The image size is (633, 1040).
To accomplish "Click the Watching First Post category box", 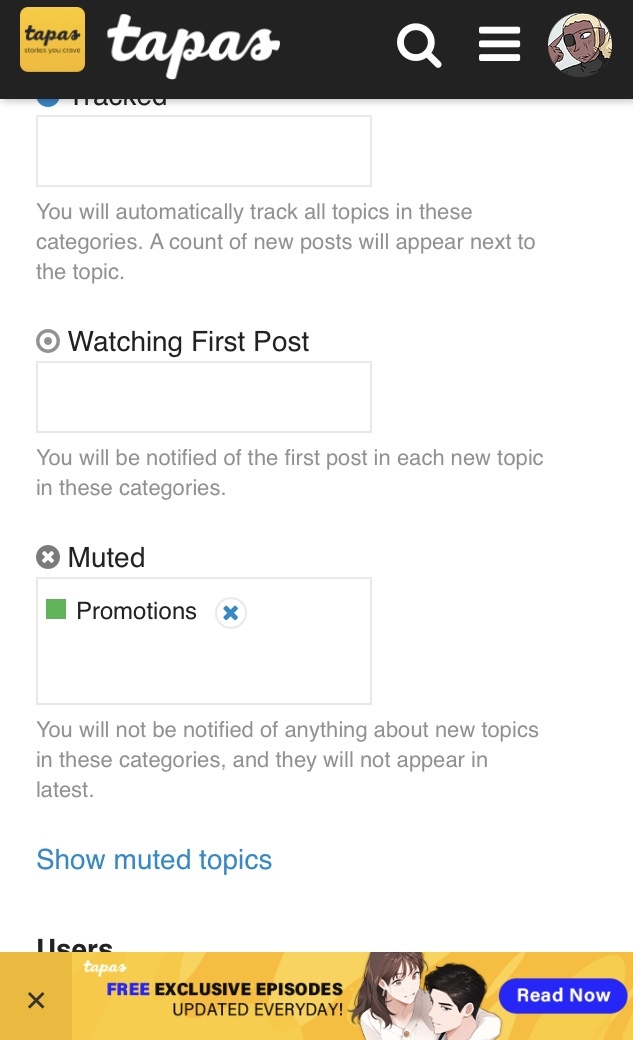I will tap(204, 397).
